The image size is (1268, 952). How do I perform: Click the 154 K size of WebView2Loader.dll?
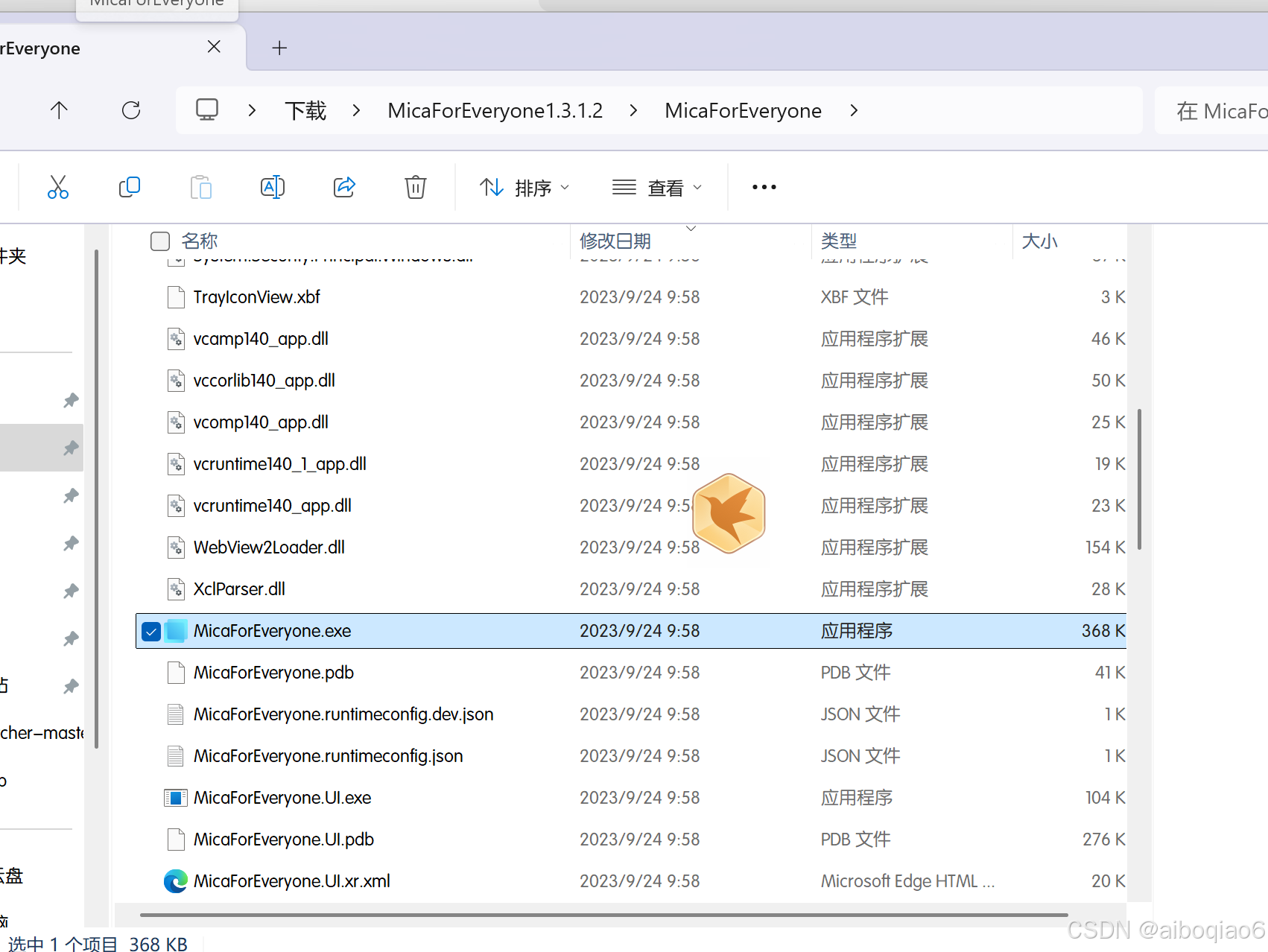[1105, 548]
